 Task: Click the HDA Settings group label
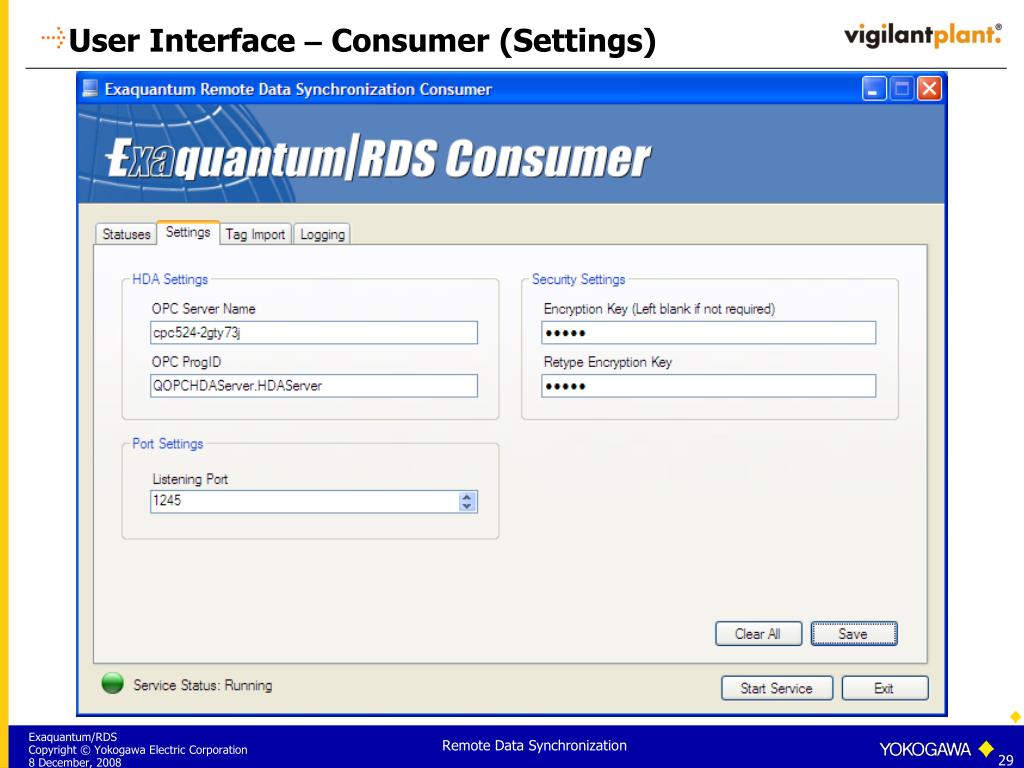click(x=170, y=280)
